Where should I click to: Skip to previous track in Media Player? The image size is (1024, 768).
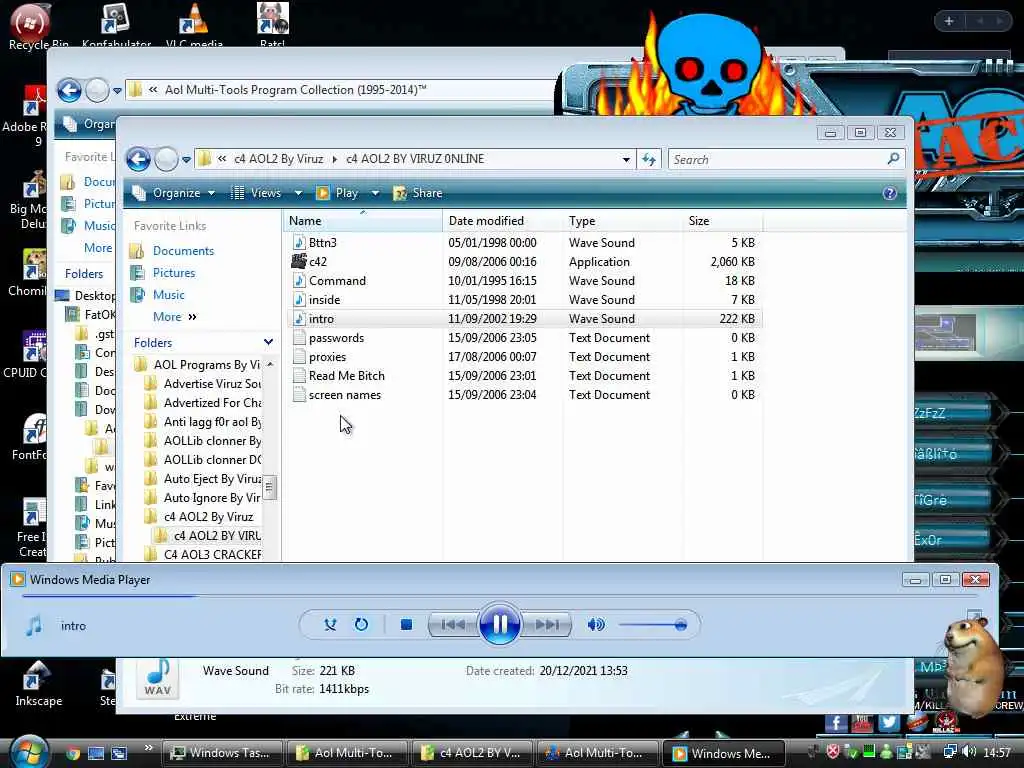click(x=453, y=625)
